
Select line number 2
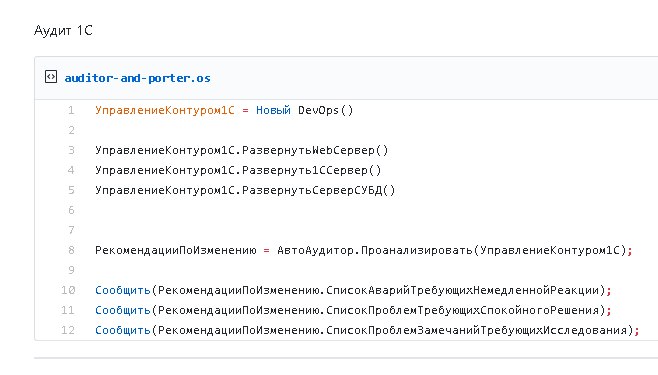pyautogui.click(x=71, y=130)
